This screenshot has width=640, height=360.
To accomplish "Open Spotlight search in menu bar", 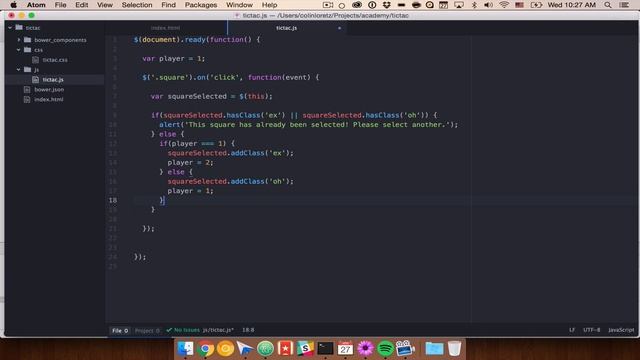I will click(608, 5).
